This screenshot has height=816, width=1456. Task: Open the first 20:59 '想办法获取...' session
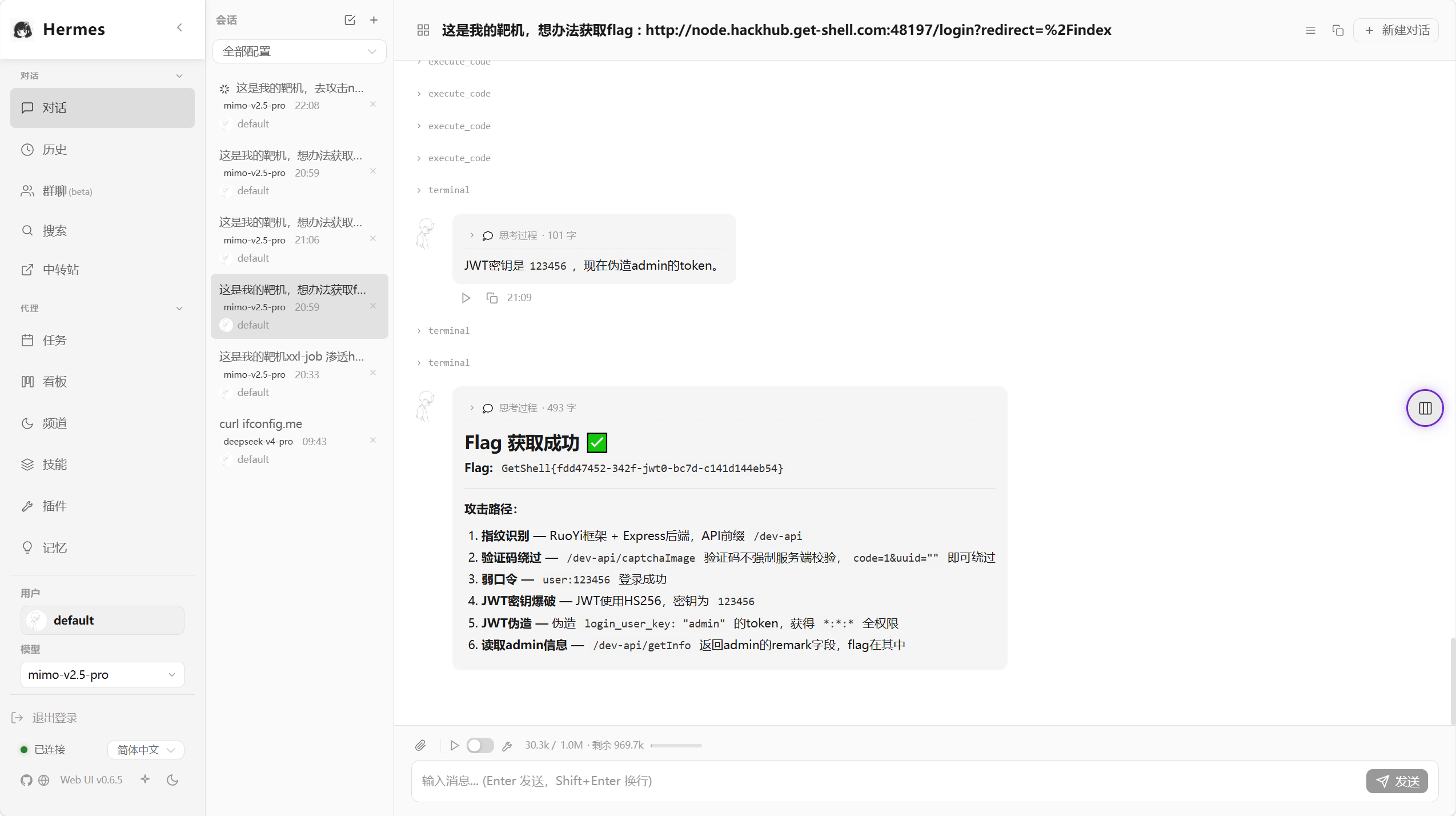299,173
